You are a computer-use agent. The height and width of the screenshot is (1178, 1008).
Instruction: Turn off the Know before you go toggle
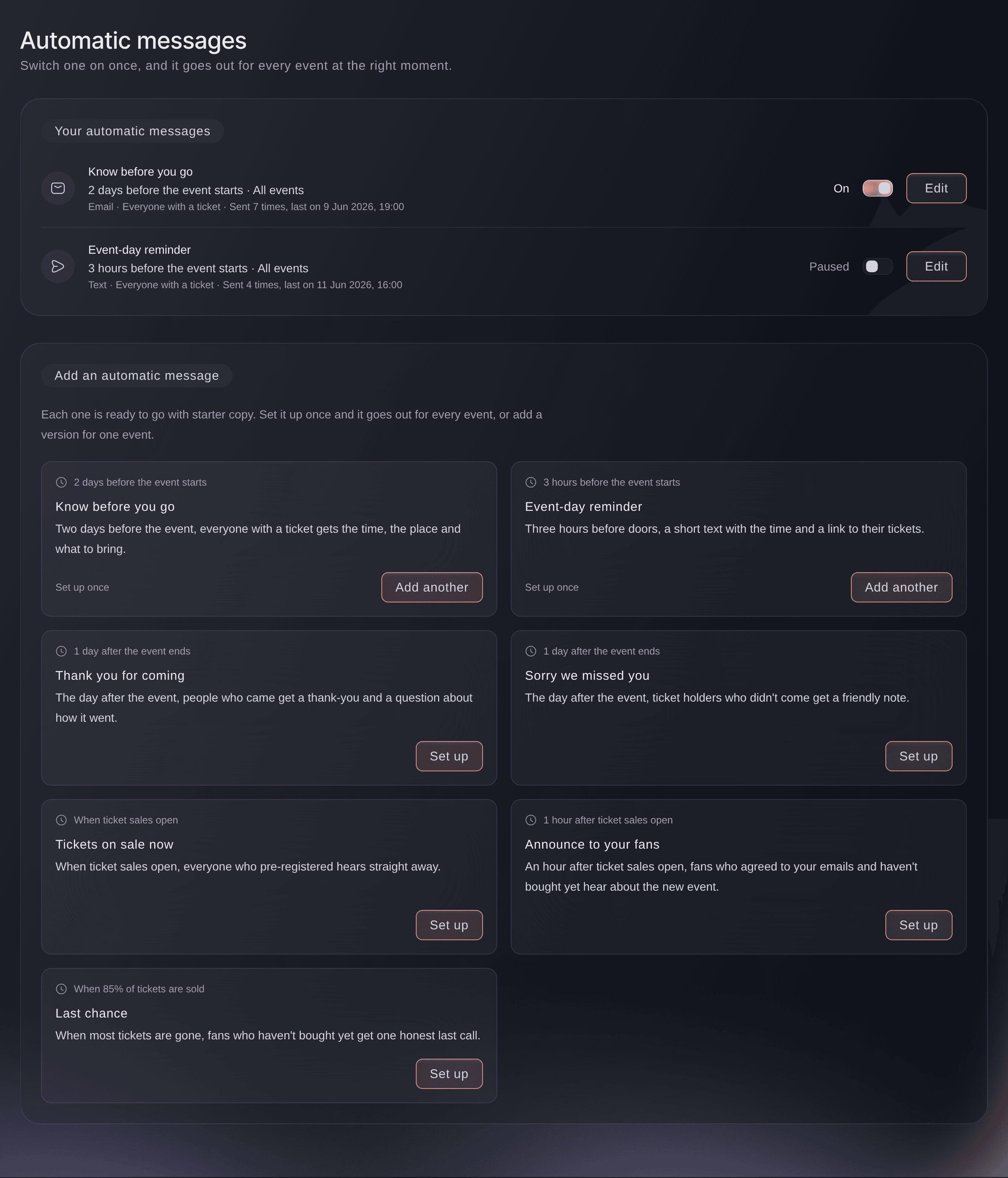pos(877,188)
